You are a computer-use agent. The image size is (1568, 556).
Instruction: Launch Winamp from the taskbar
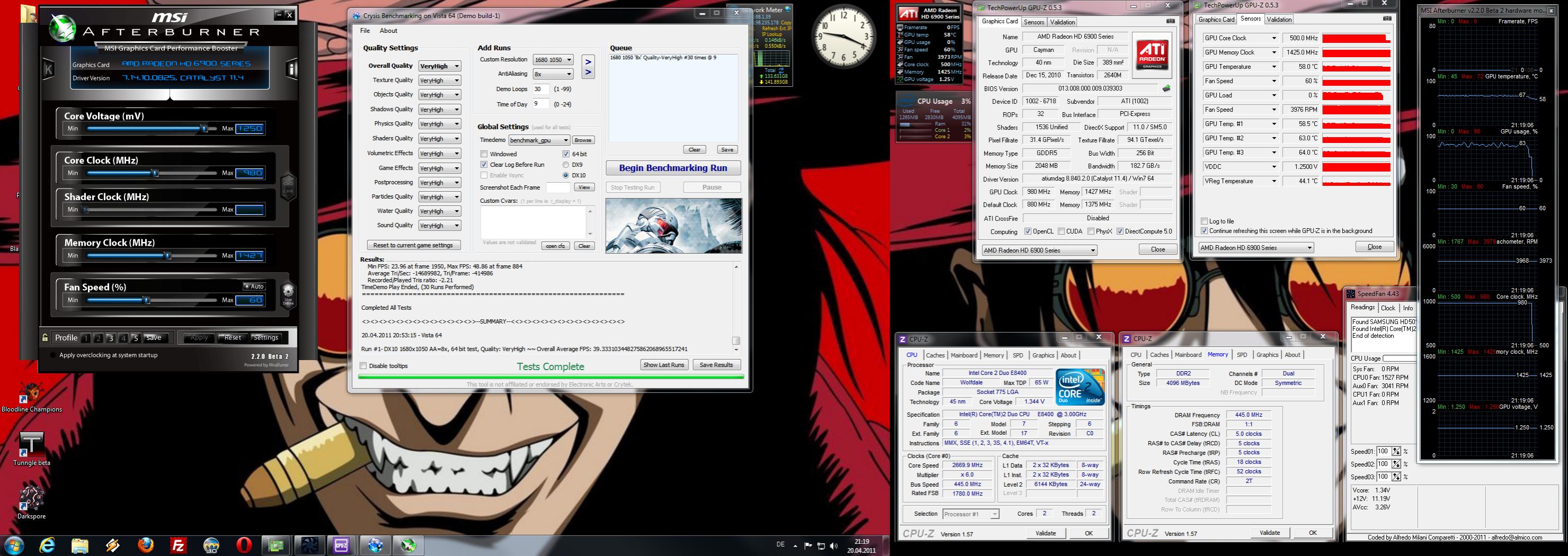[113, 545]
